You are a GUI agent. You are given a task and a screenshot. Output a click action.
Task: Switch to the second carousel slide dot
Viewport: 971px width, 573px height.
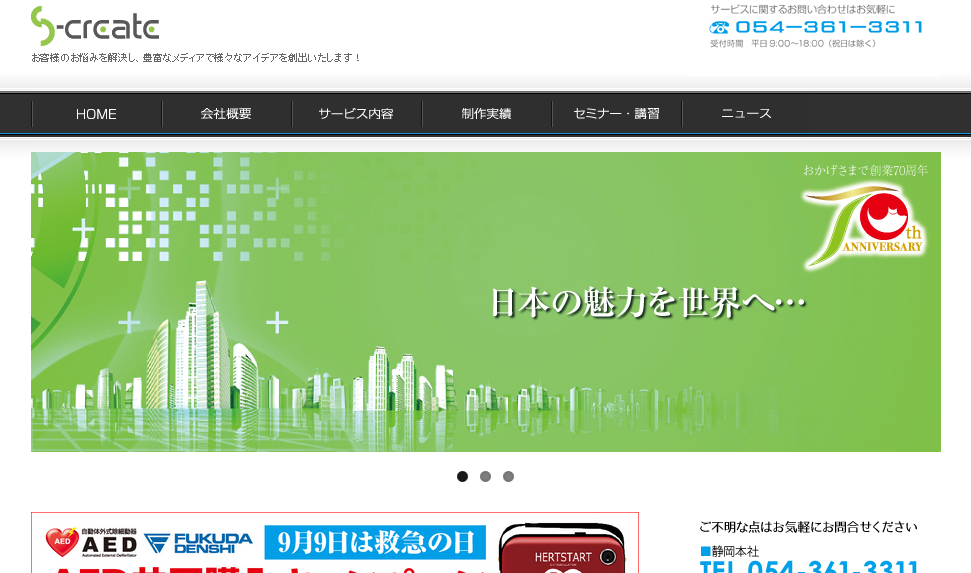point(485,477)
